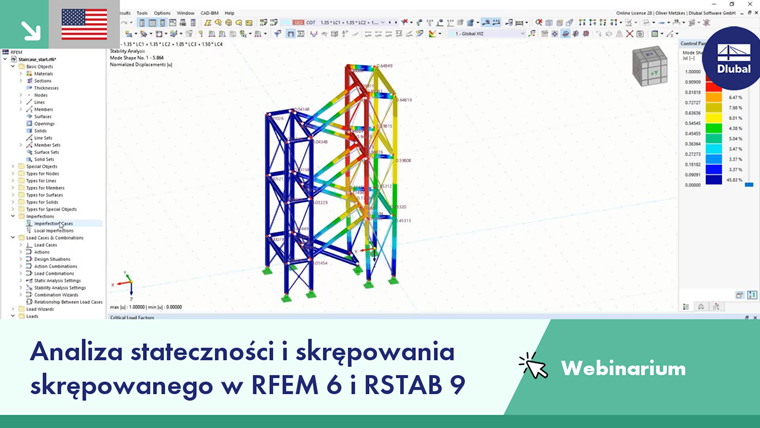Click the magnifier with red X icon
The width and height of the screenshot is (760, 428).
[x=538, y=22]
